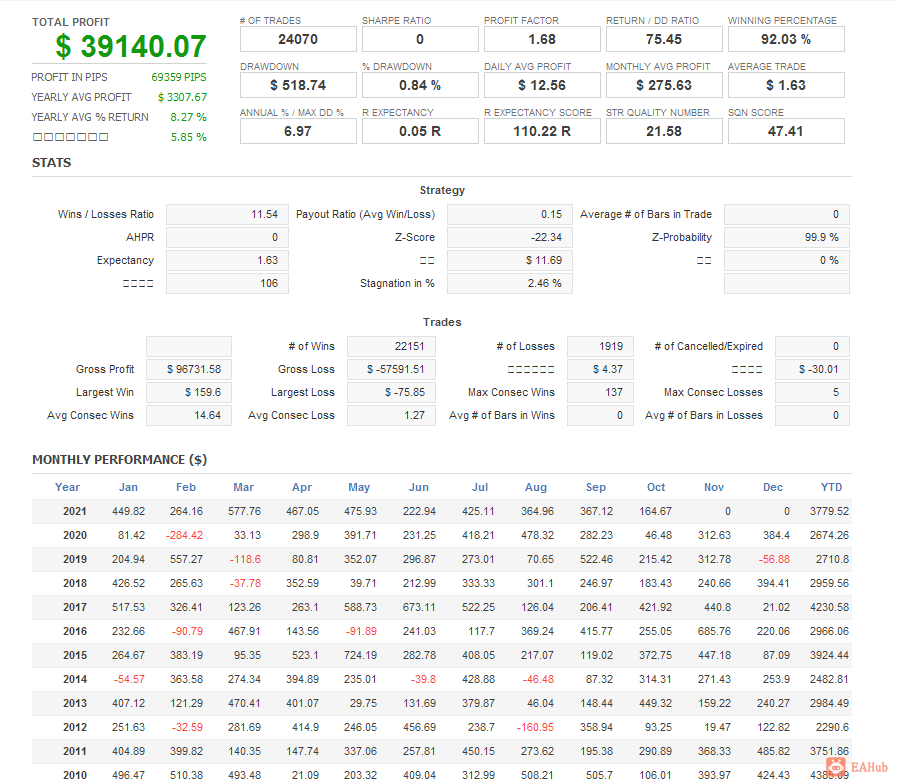Select the 8.27 % yearly return value
Viewport: 897px width, 782px height.
click(x=188, y=117)
